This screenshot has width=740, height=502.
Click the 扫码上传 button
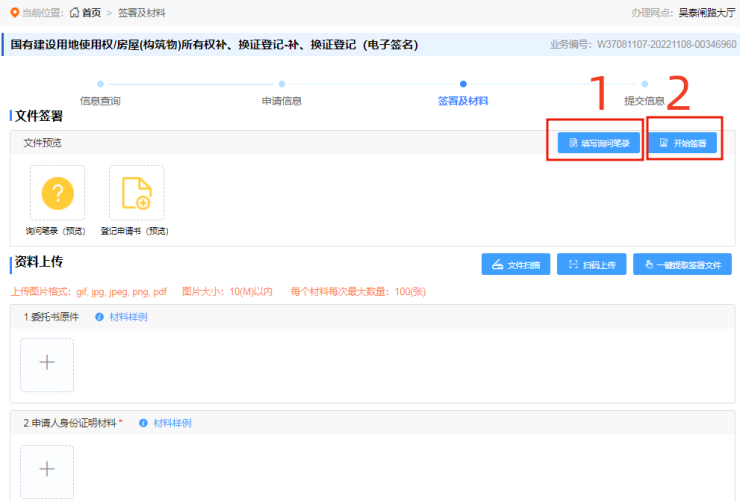click(592, 264)
